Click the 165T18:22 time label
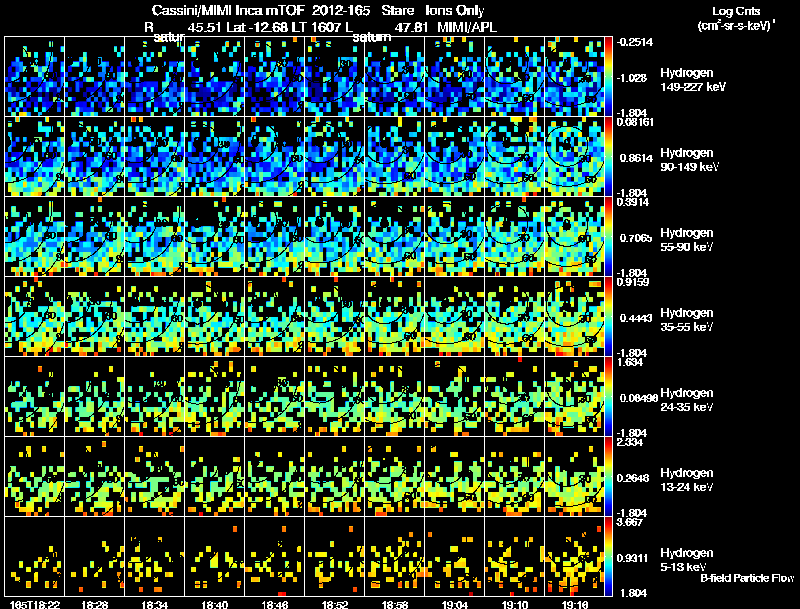The height and width of the screenshot is (609, 800). coord(35,604)
